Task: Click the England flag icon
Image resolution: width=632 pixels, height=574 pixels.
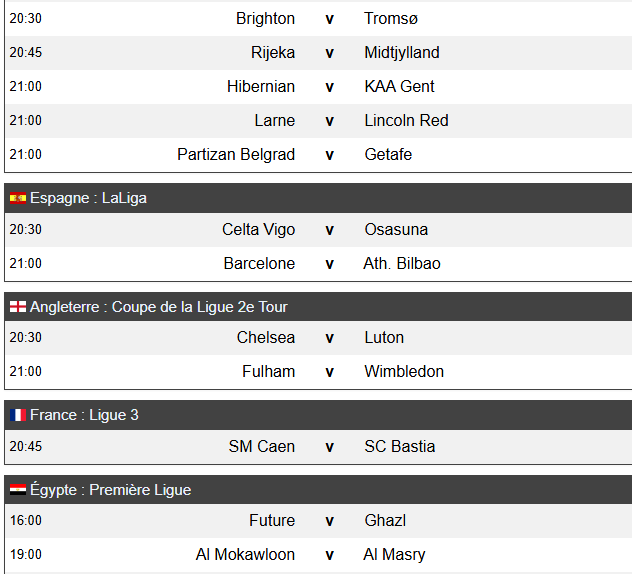Action: pyautogui.click(x=18, y=307)
